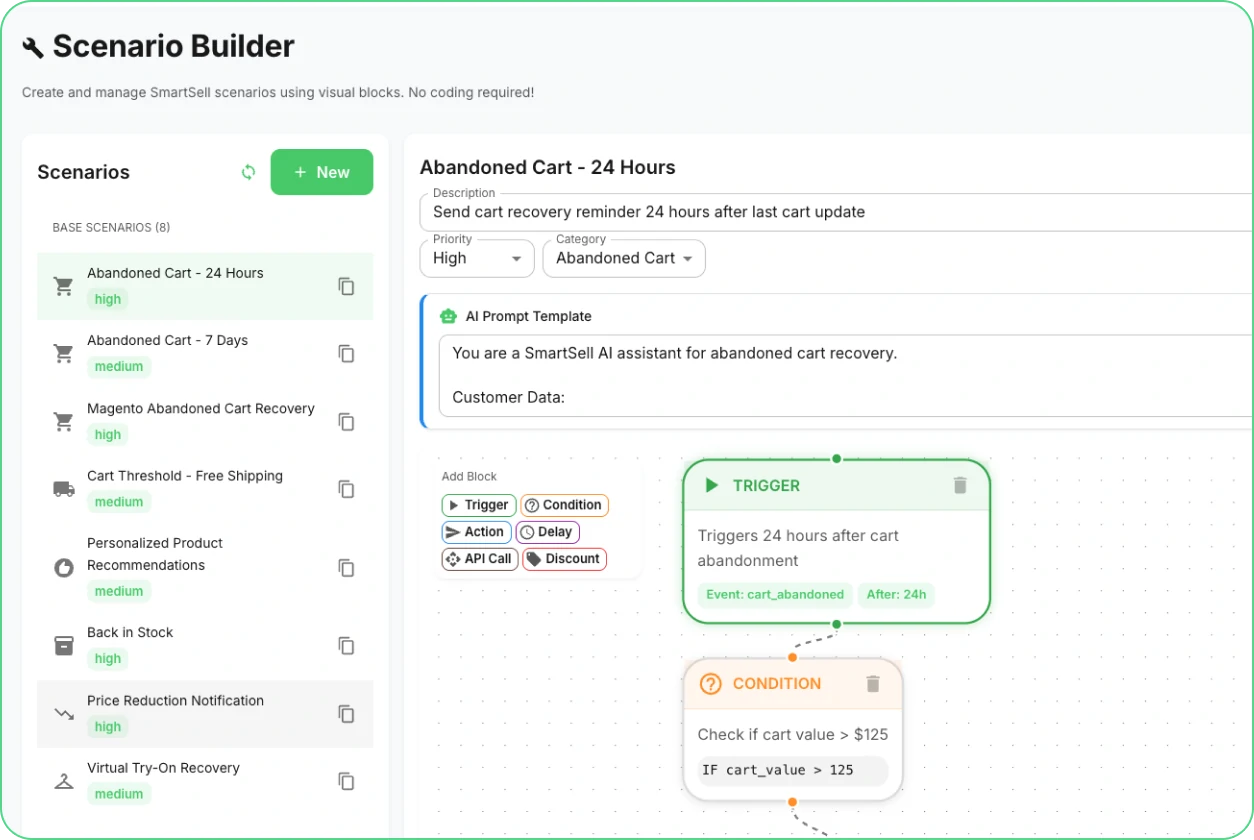Click the question mark icon in CONDITION header
This screenshot has width=1254, height=840.
[711, 684]
